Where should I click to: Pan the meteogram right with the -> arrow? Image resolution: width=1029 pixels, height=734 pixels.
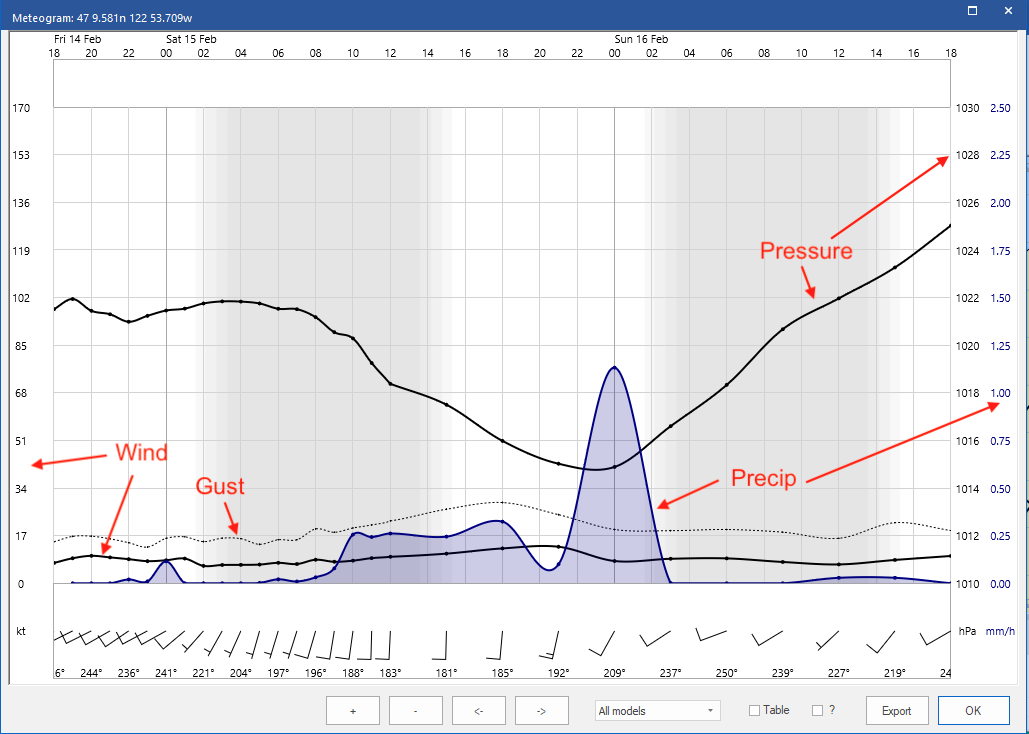pos(541,710)
